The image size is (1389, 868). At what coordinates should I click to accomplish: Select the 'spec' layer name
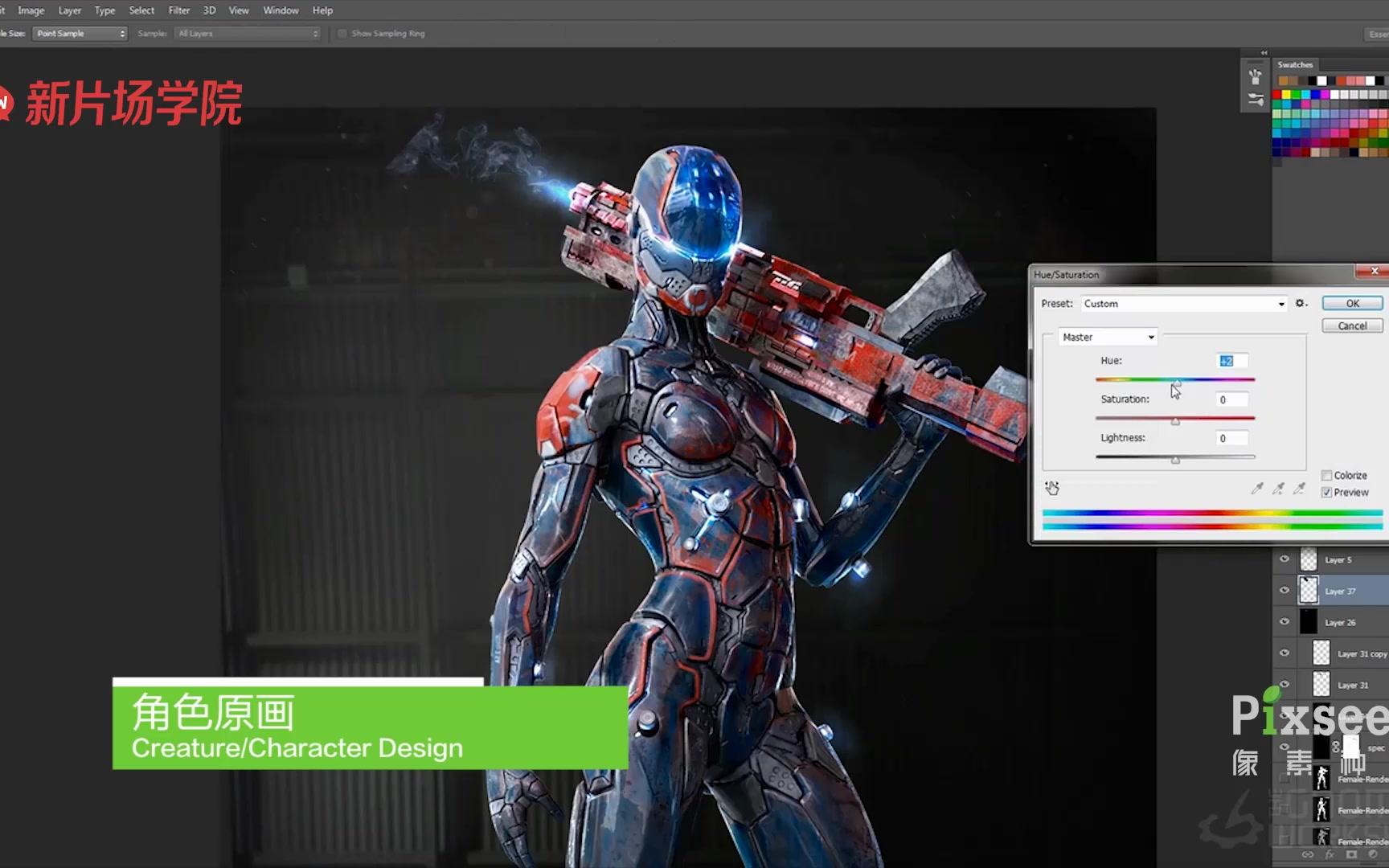pyautogui.click(x=1376, y=748)
